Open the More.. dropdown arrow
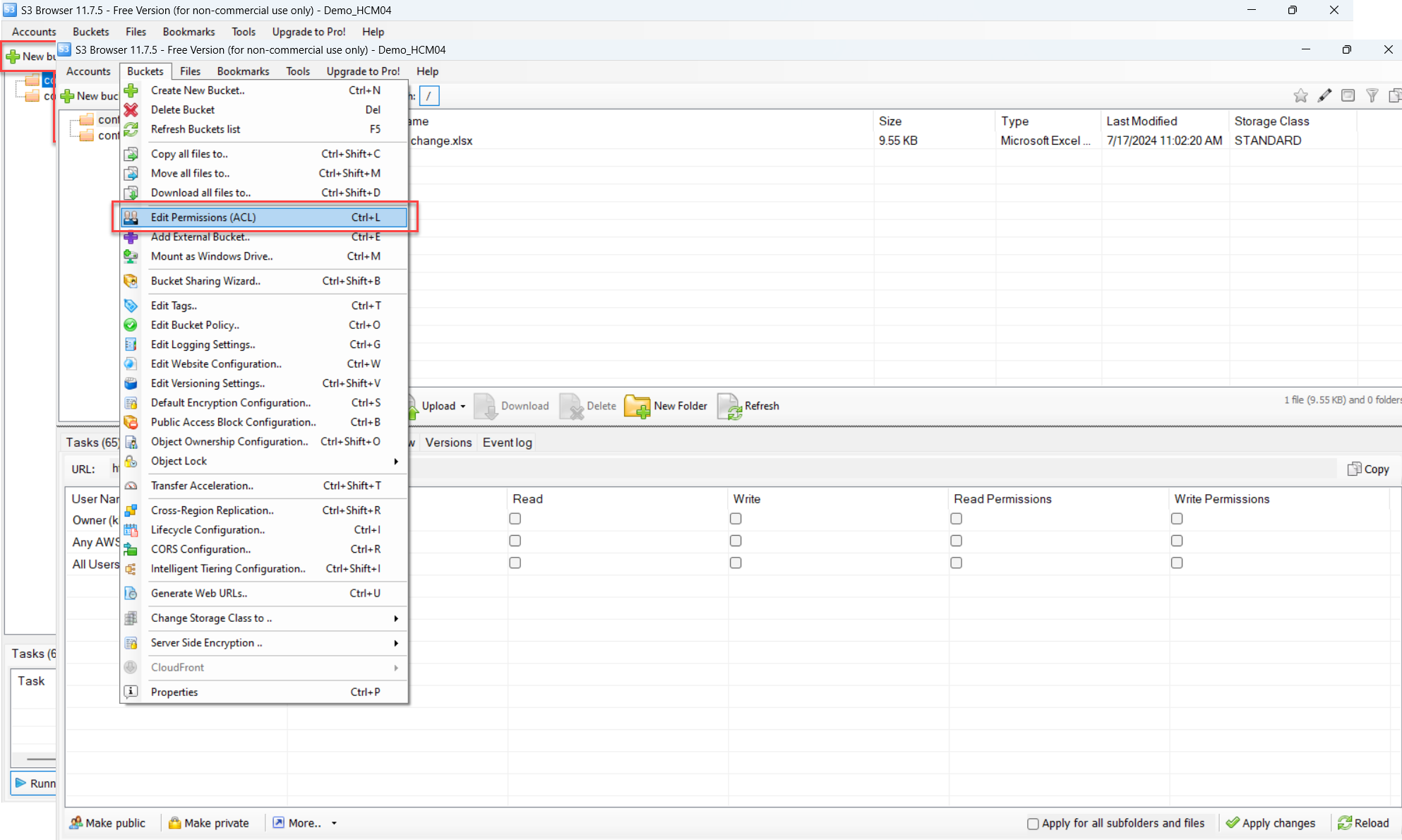Image resolution: width=1402 pixels, height=840 pixels. click(x=334, y=823)
